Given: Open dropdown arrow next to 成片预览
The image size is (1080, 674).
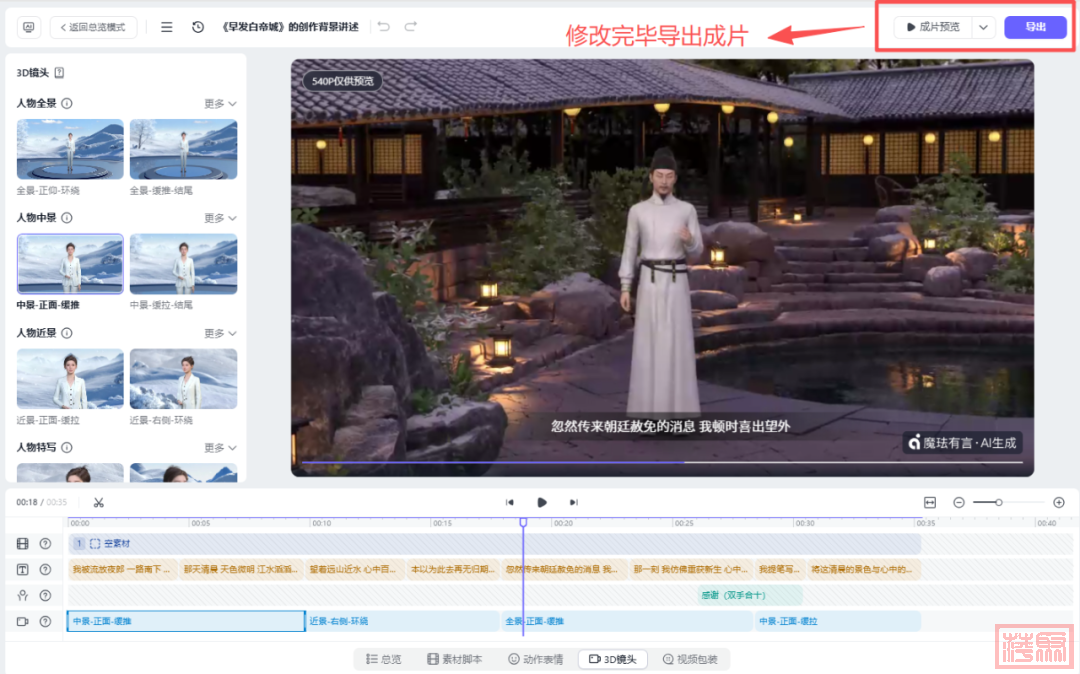Looking at the screenshot, I should [x=983, y=27].
